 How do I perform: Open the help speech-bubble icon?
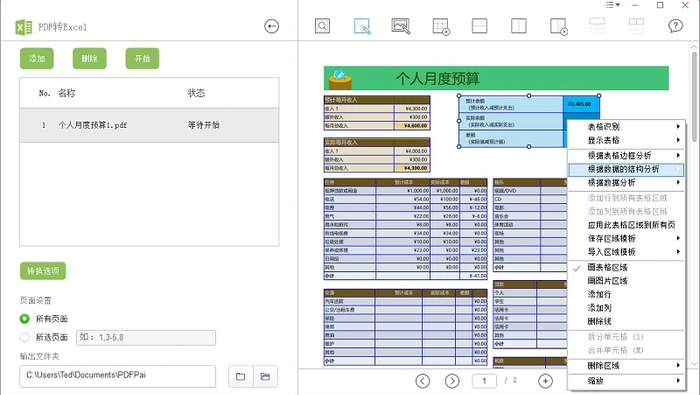675,26
